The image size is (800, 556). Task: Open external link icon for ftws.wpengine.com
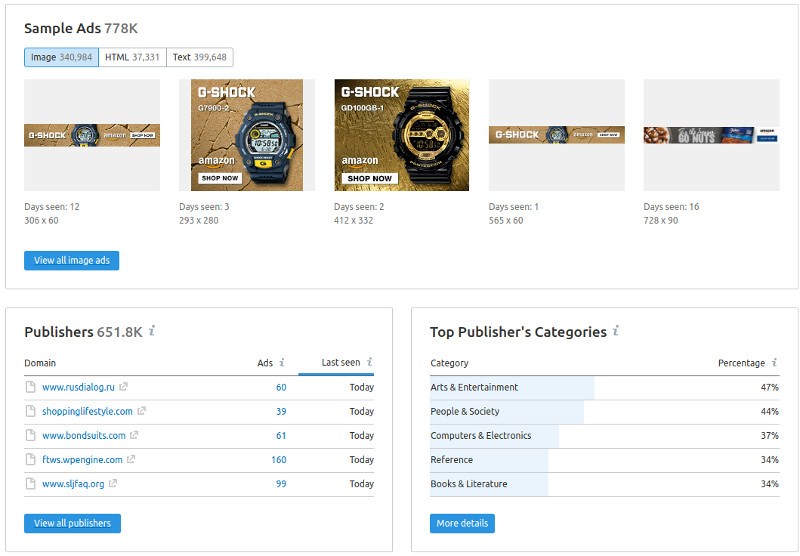[131, 459]
